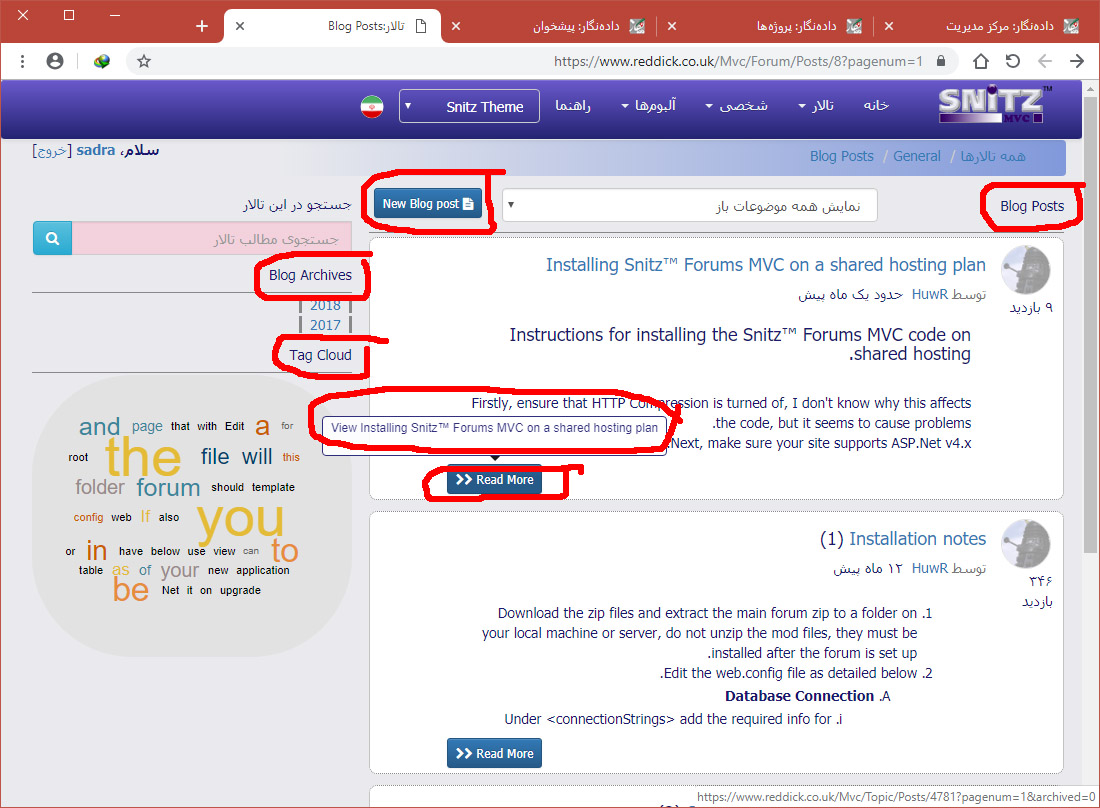
Task: Click the Snitz MVC logo
Action: click(x=994, y=106)
